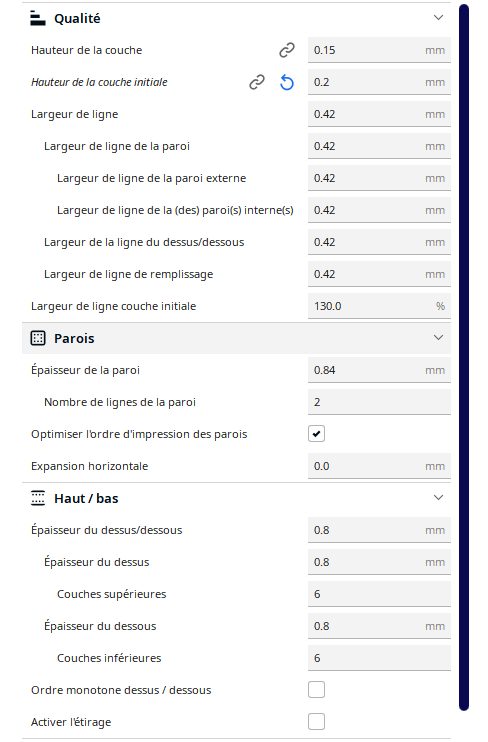This screenshot has width=488, height=742.
Task: Click the Expansion horizontale setting label
Action: click(89, 466)
